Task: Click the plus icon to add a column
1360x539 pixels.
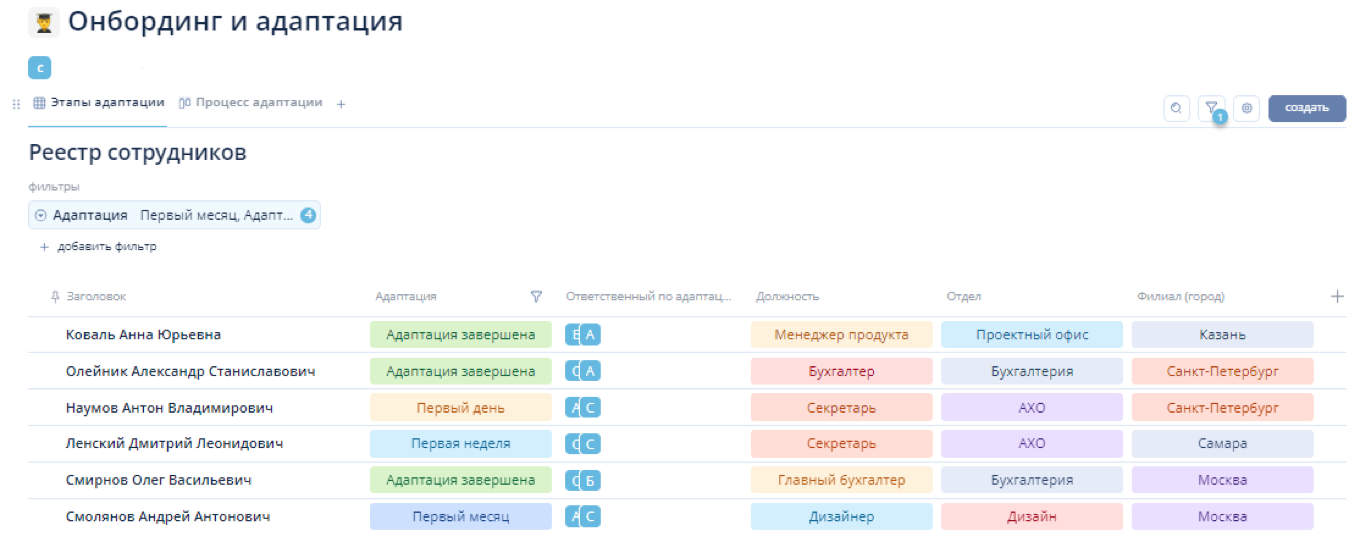Action: [1337, 296]
